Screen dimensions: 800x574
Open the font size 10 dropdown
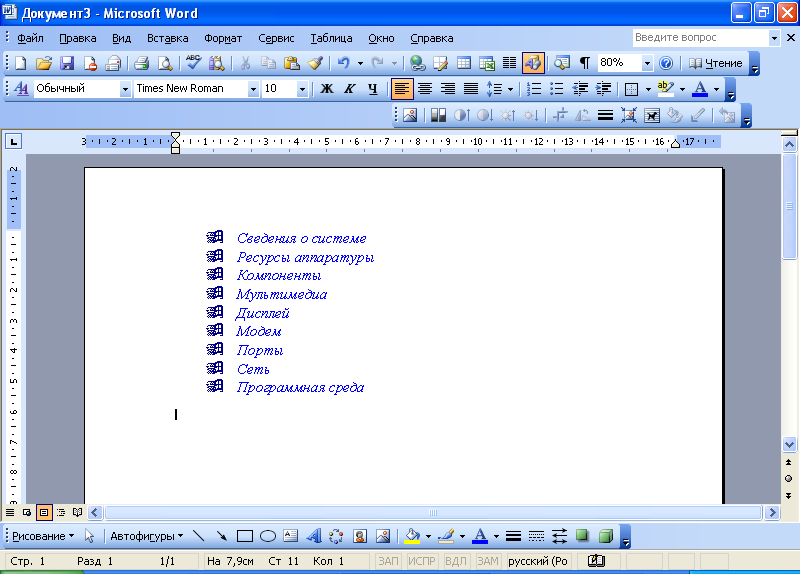pyautogui.click(x=302, y=89)
